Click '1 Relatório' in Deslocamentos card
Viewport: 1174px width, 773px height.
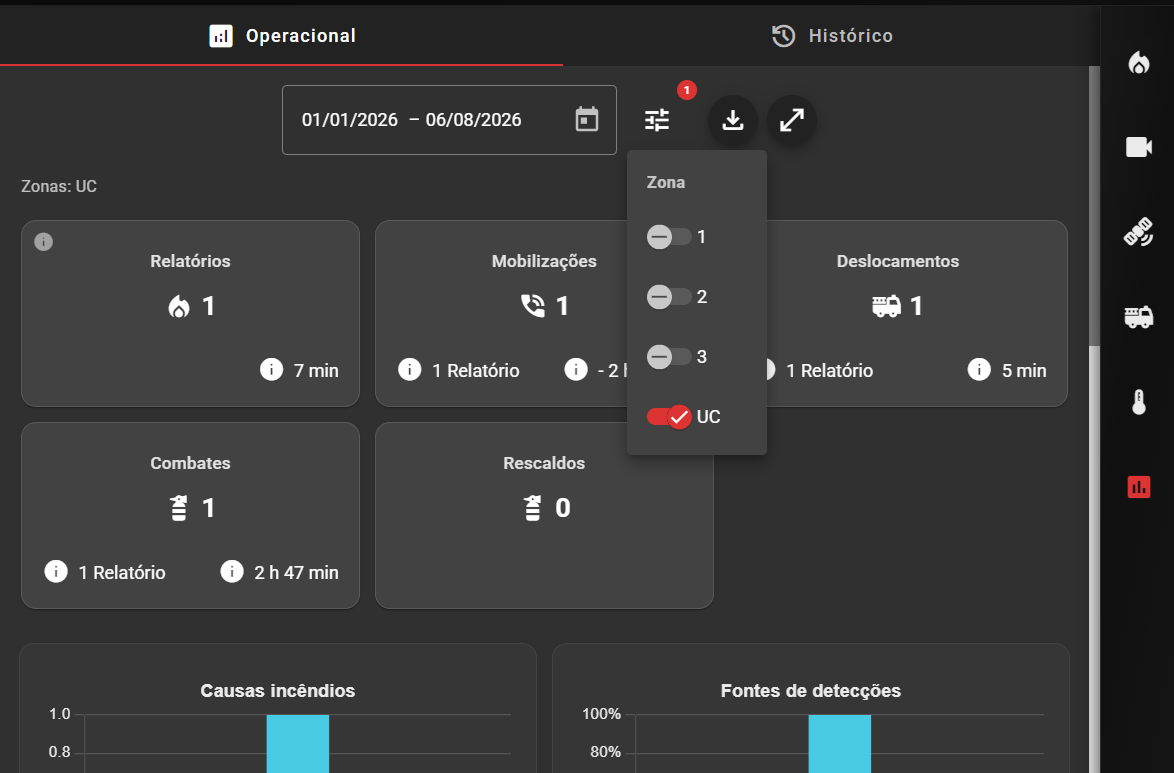830,371
